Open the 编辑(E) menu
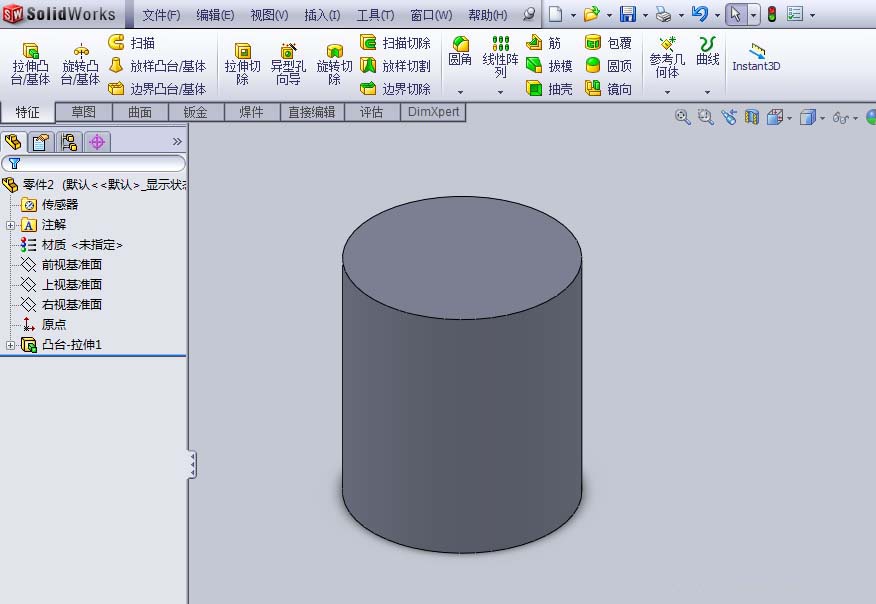This screenshot has width=876, height=604. pos(215,15)
